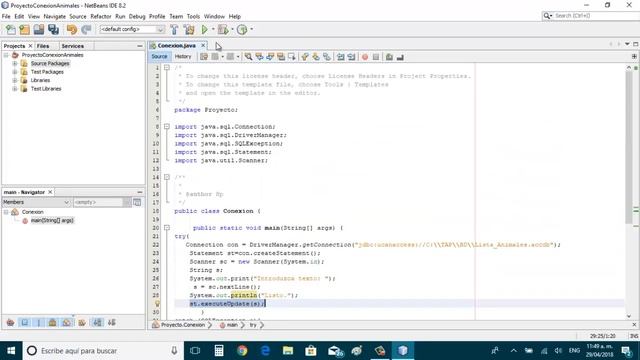Toggle Show Fields filter in Navigator
The width and height of the screenshot is (640, 360).
[x=25, y=322]
